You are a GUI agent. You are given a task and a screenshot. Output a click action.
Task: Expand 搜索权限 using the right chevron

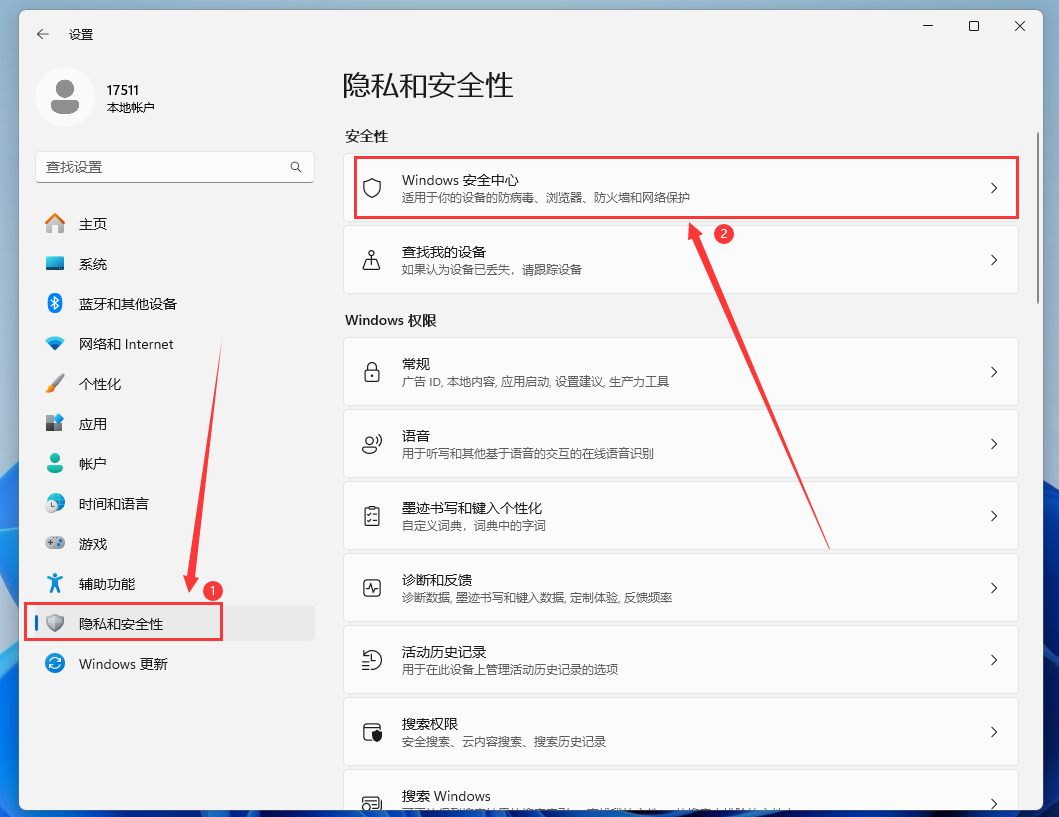(x=993, y=732)
